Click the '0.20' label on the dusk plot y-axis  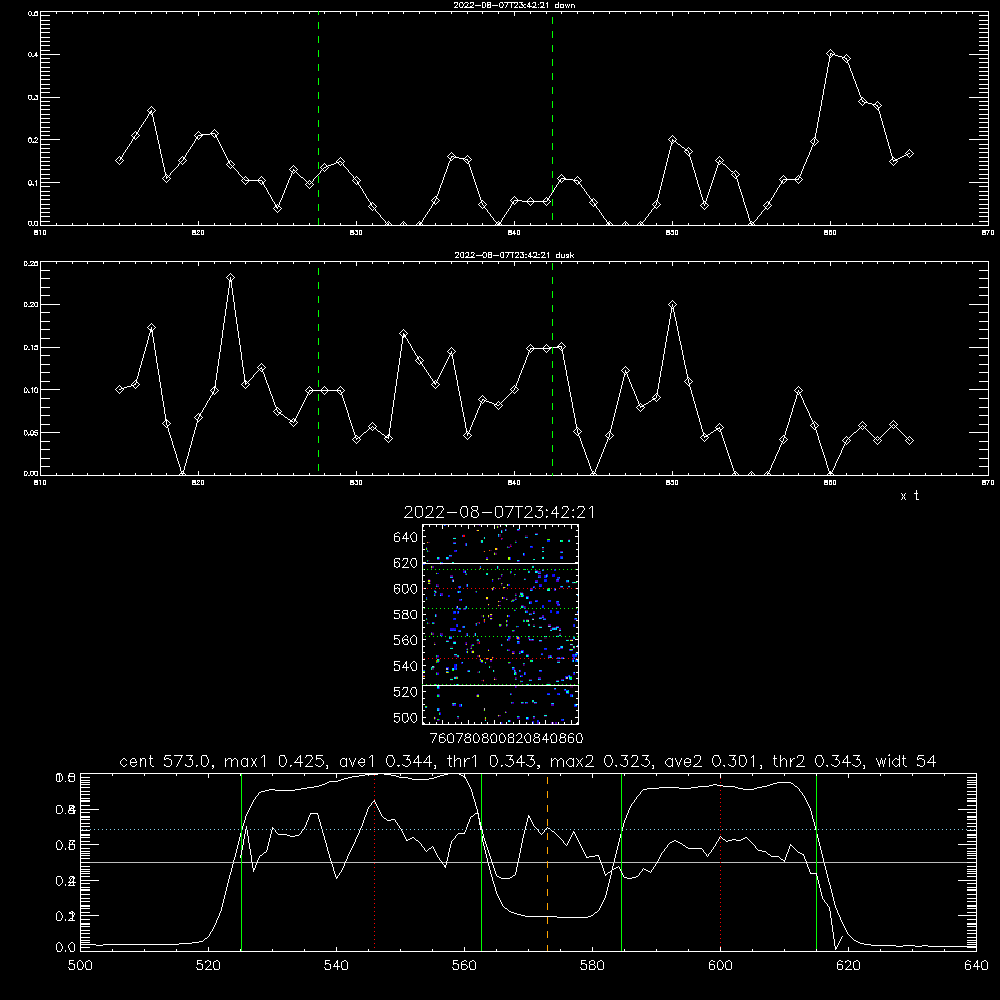tap(31, 305)
